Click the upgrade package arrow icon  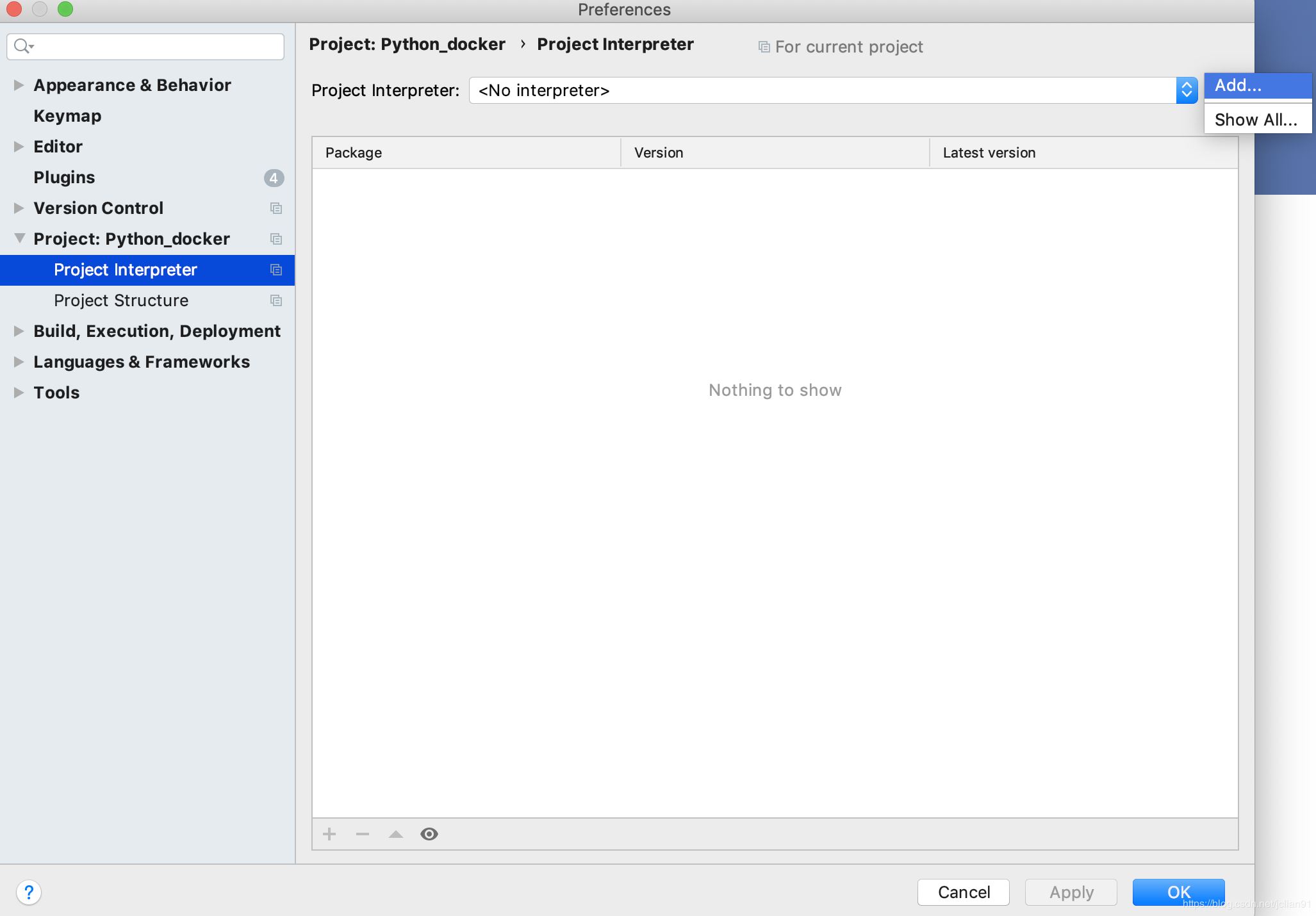(397, 834)
